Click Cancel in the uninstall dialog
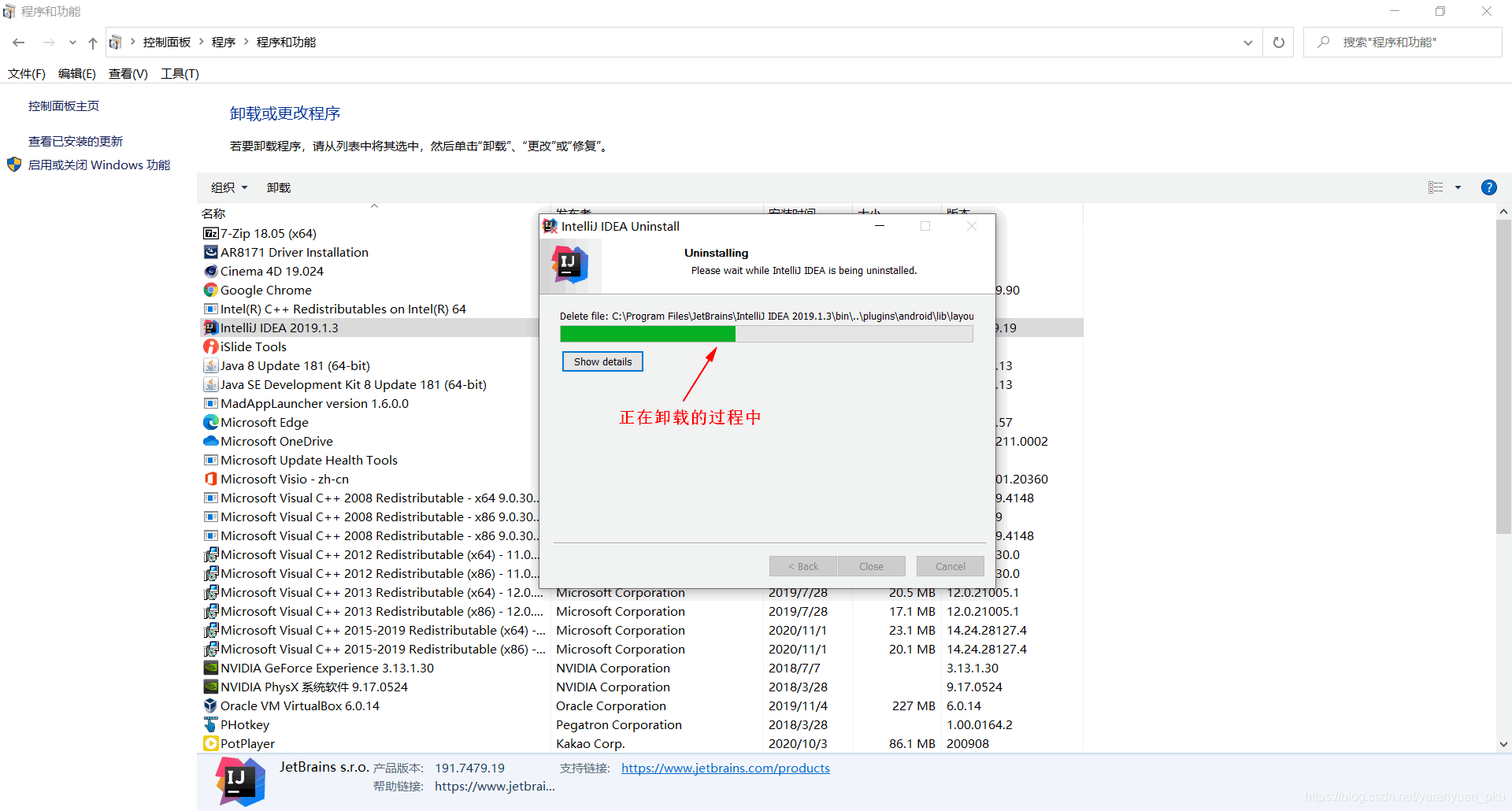This screenshot has width=1512, height=811. [x=950, y=566]
